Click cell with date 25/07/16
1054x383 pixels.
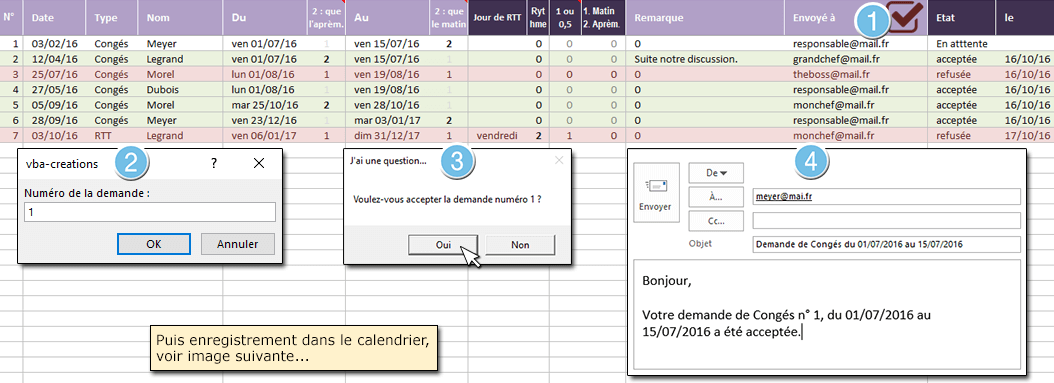55,74
